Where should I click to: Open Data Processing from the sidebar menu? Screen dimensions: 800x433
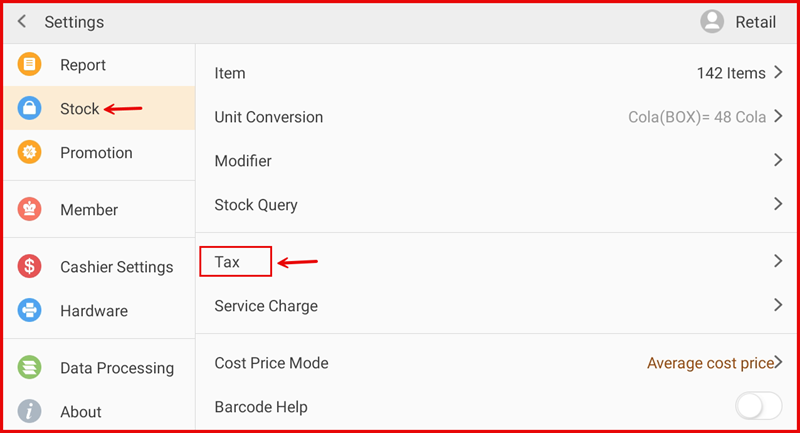click(116, 368)
